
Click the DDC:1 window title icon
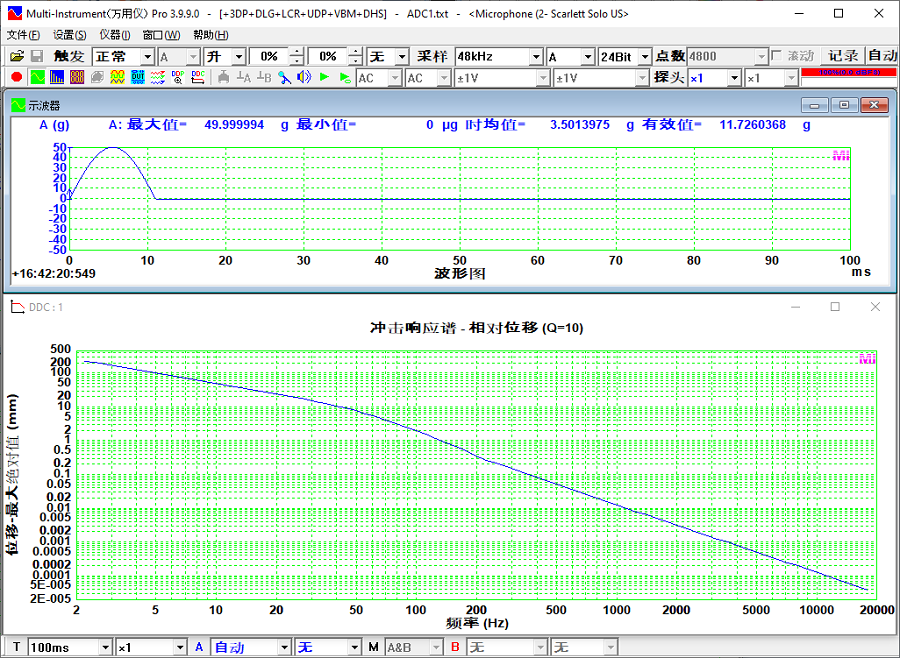[x=18, y=307]
